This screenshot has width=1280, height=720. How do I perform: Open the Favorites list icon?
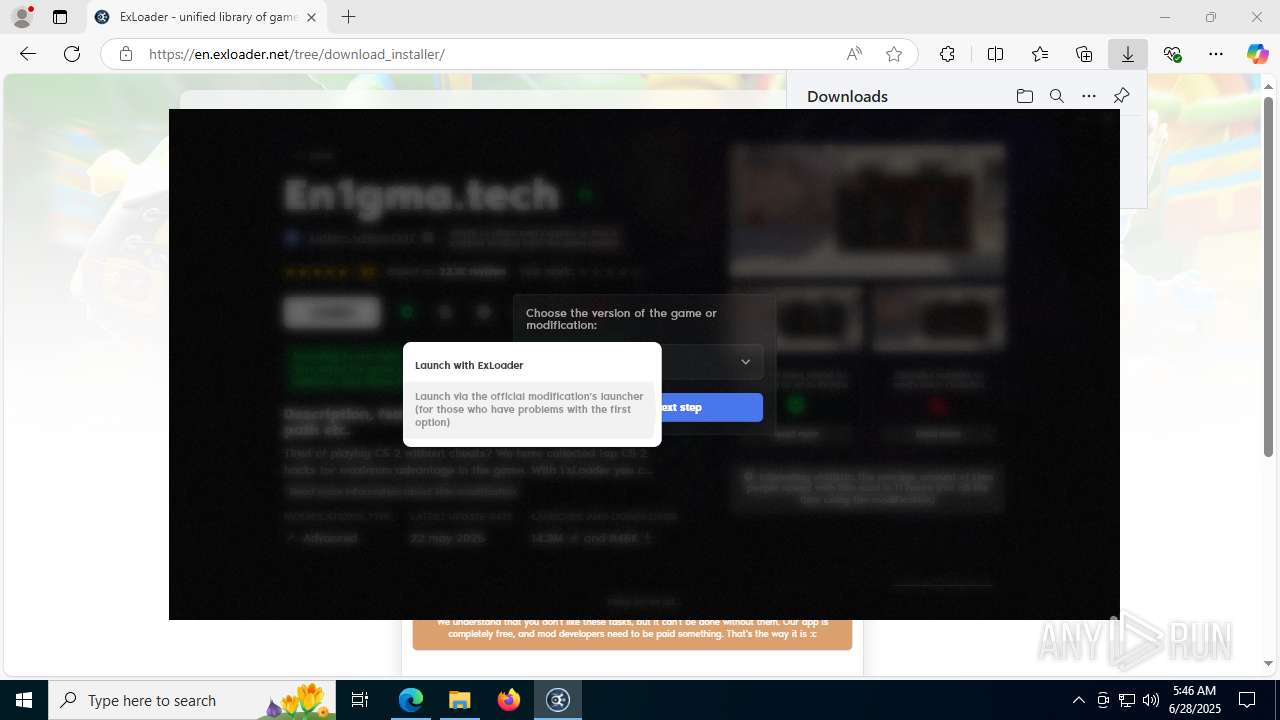1040,54
